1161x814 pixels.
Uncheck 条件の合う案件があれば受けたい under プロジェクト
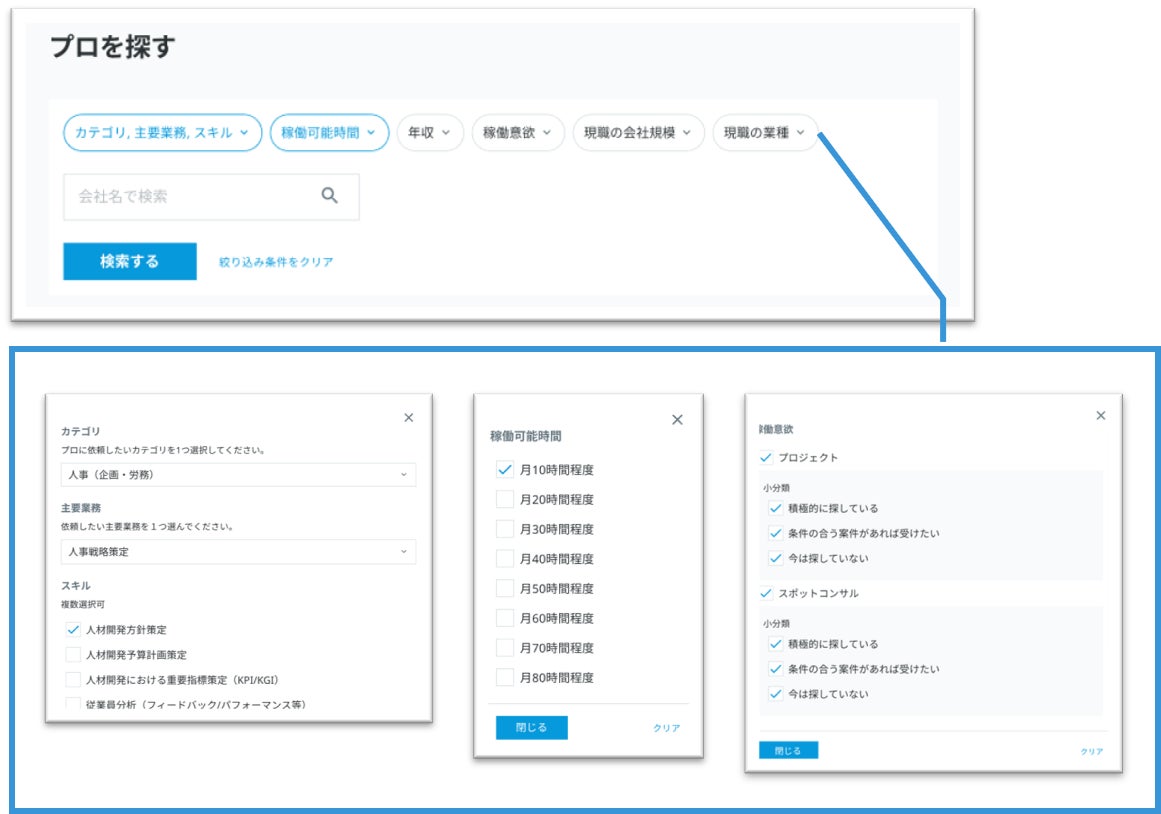(775, 533)
